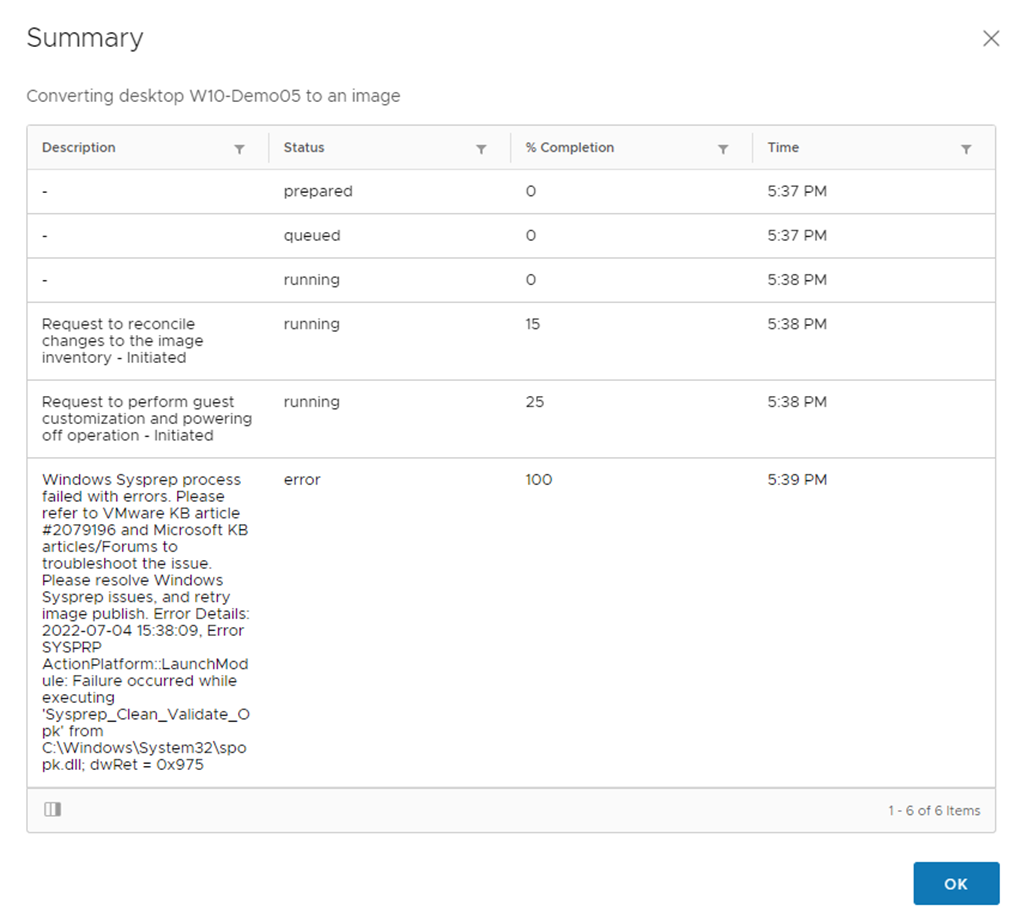Close the Summary dialog with X
1019x923 pixels.
991,39
